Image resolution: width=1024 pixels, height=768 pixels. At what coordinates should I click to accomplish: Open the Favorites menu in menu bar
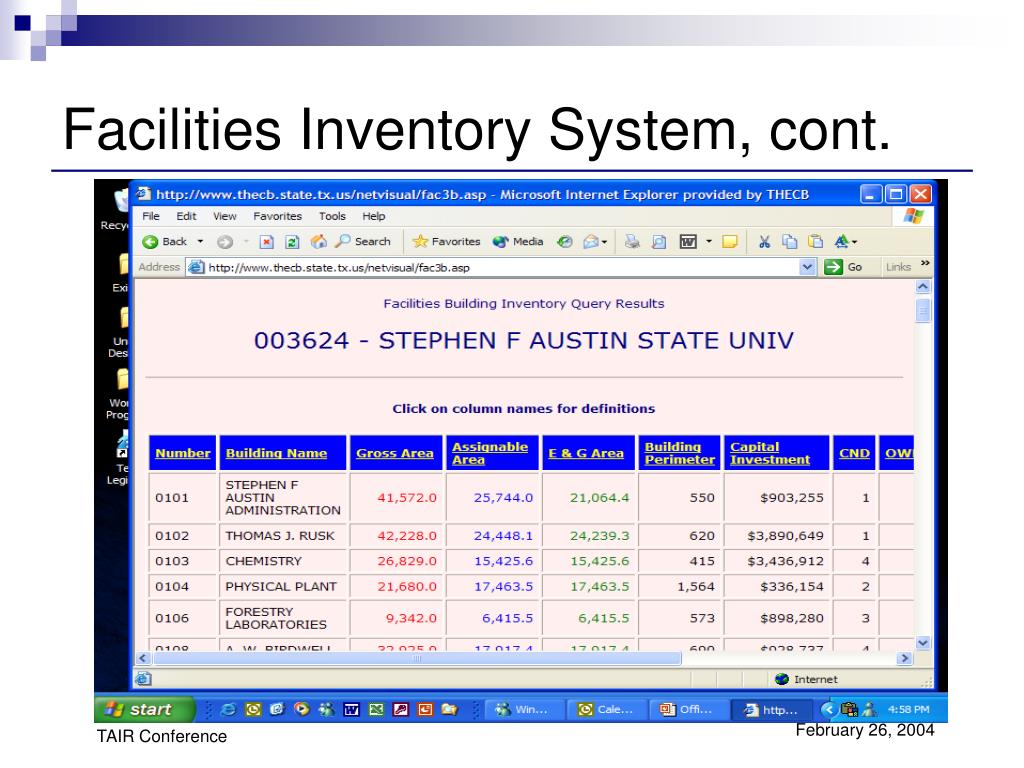[278, 216]
